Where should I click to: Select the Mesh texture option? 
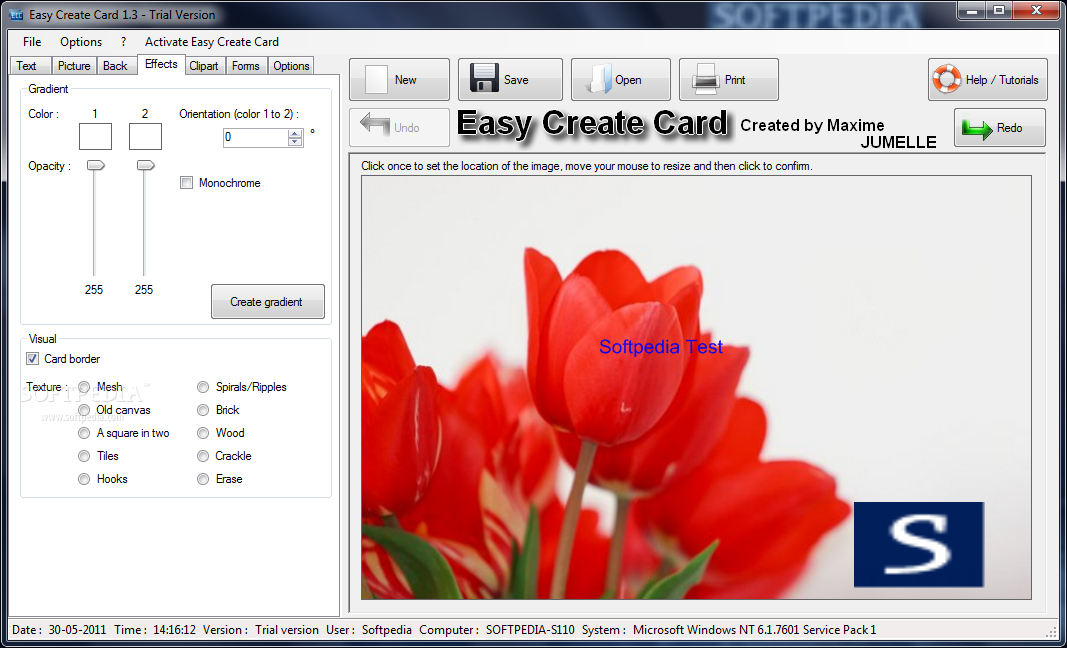pyautogui.click(x=84, y=387)
